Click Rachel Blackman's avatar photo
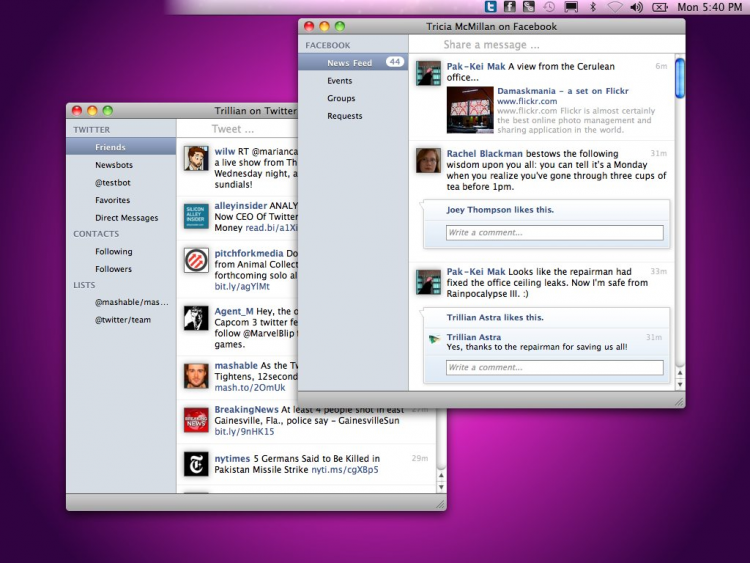 pos(428,160)
